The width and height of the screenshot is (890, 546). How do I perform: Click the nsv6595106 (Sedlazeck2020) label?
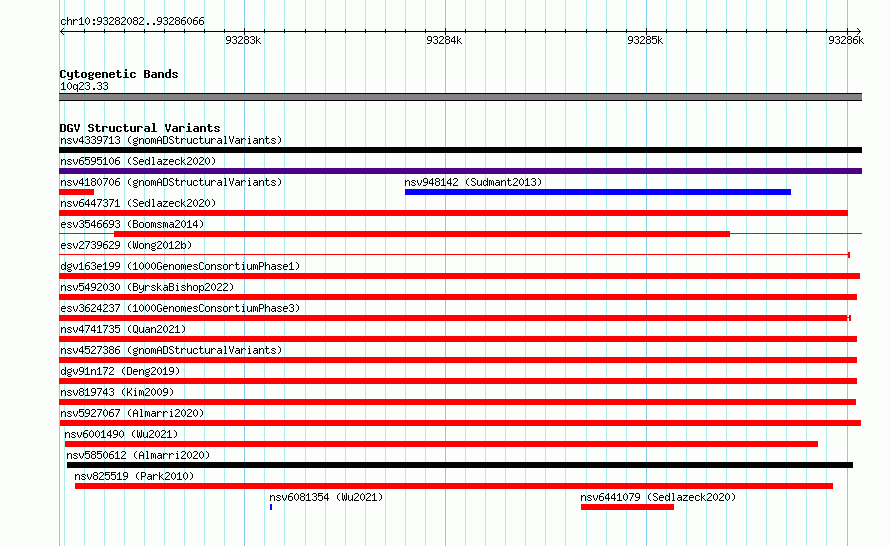point(138,161)
